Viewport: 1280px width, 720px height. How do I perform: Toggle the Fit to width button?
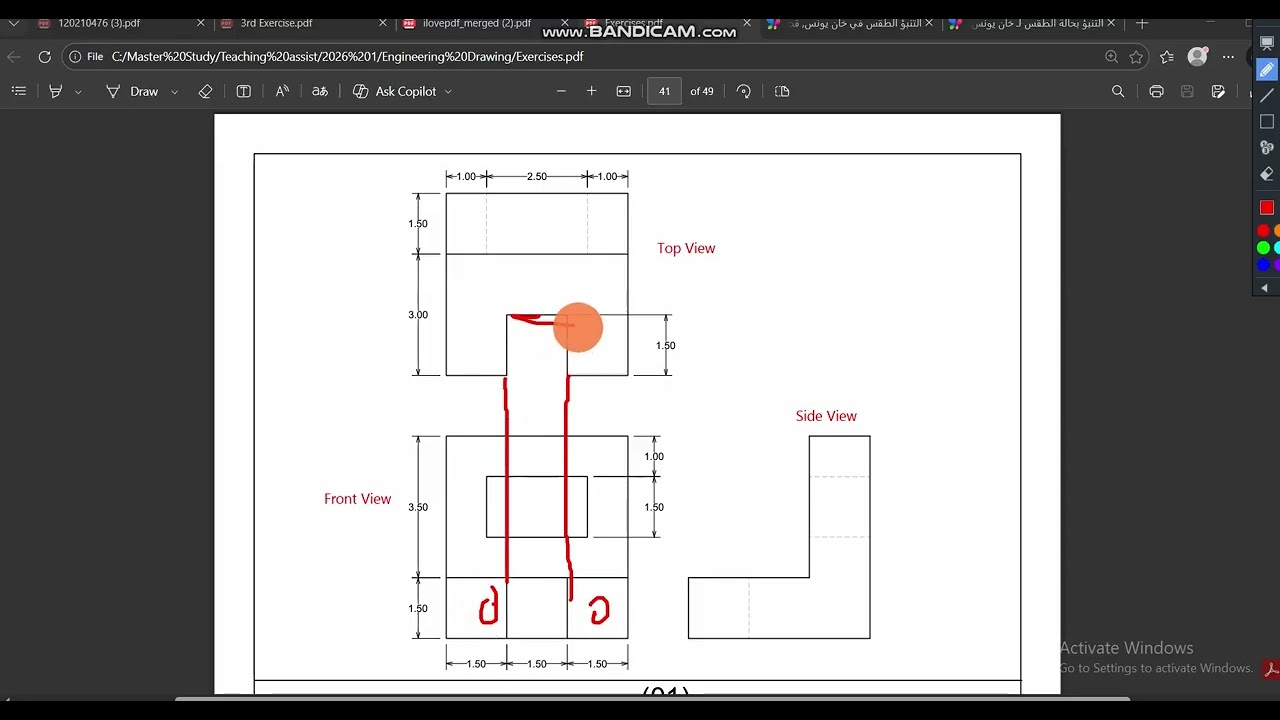point(624,91)
